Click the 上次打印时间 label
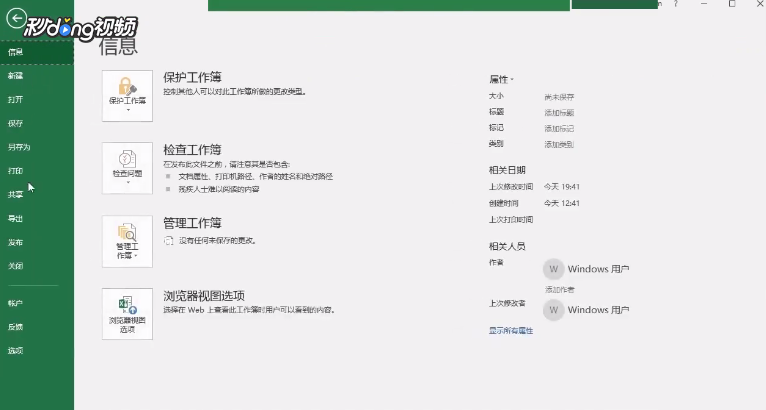 point(511,220)
